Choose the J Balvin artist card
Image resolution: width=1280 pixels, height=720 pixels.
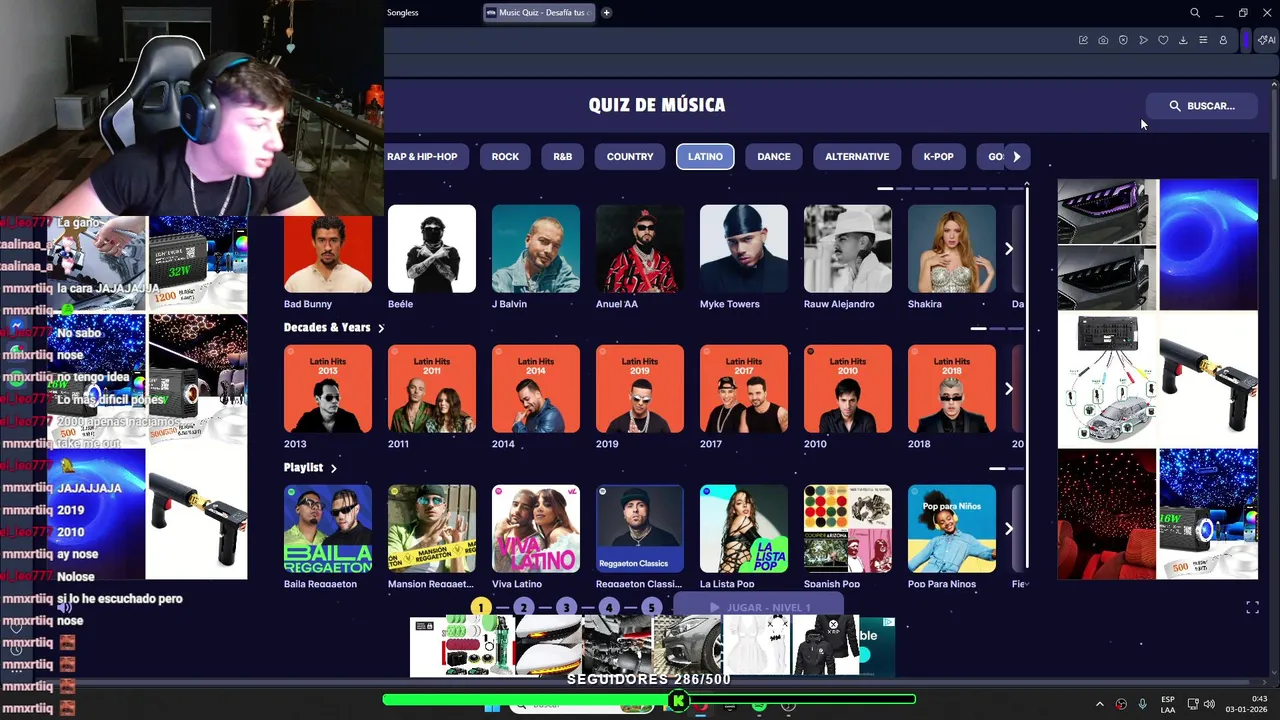coord(536,258)
